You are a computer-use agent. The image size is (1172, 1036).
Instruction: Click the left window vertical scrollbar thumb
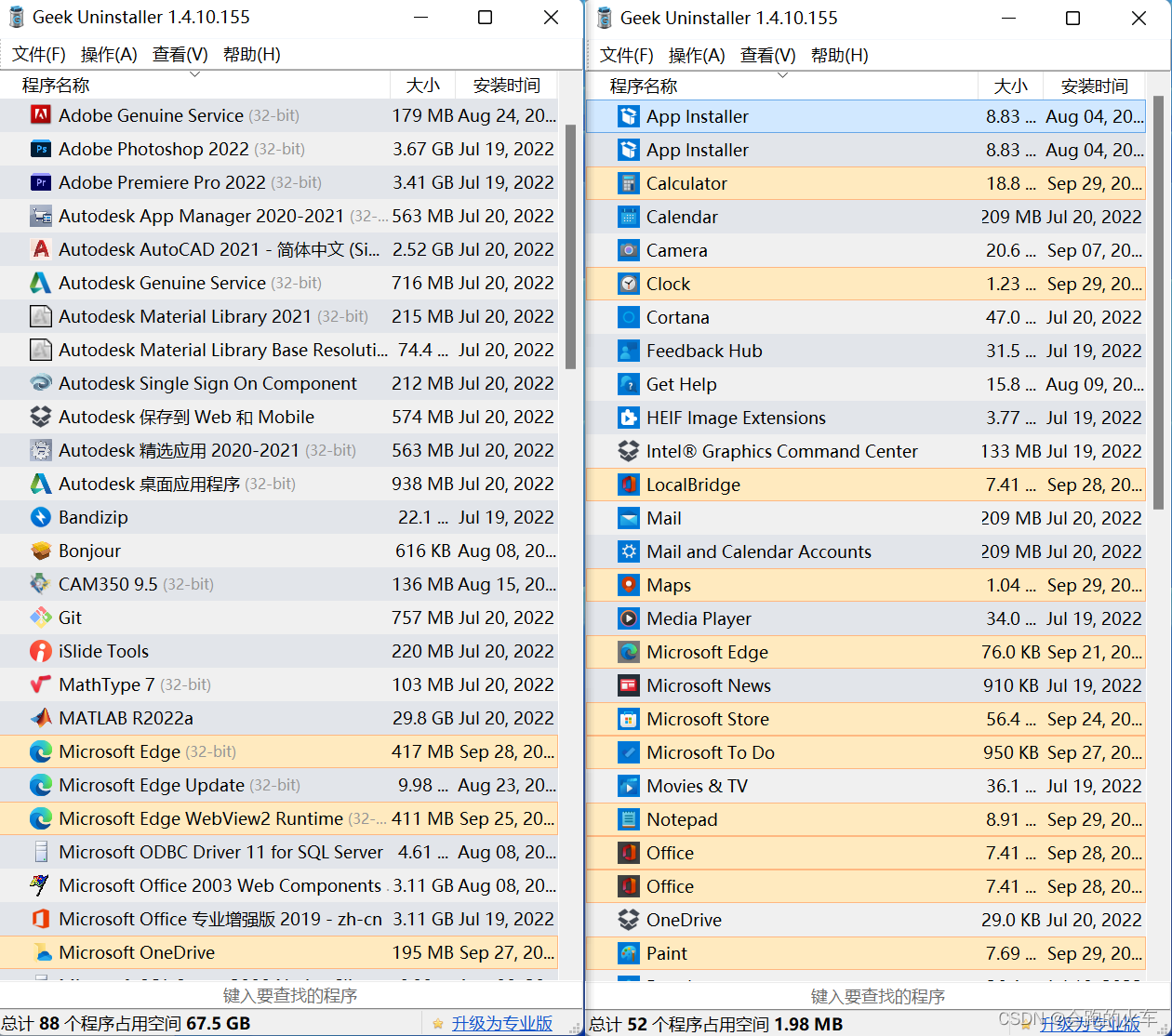click(570, 246)
